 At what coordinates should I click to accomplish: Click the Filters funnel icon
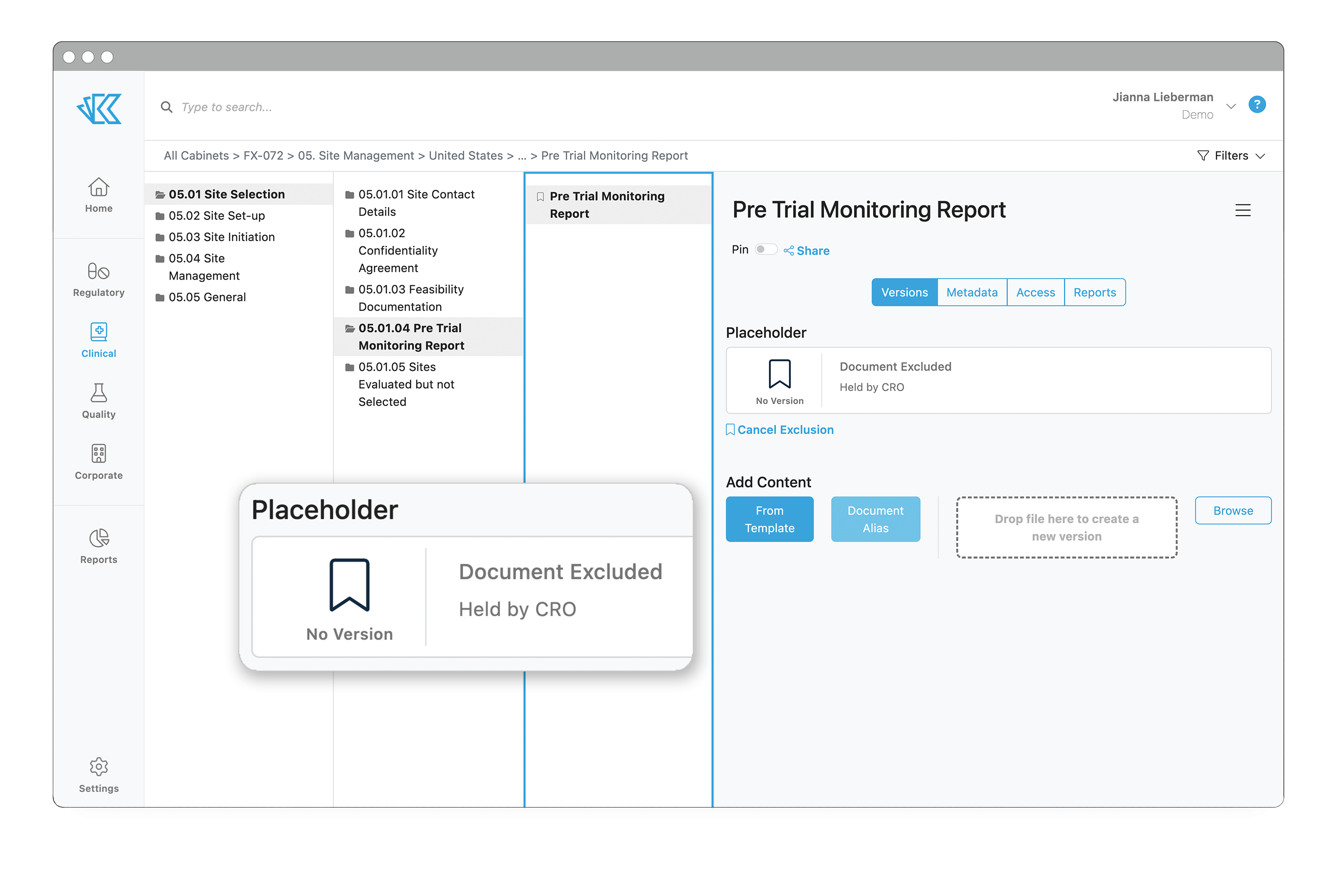1203,156
